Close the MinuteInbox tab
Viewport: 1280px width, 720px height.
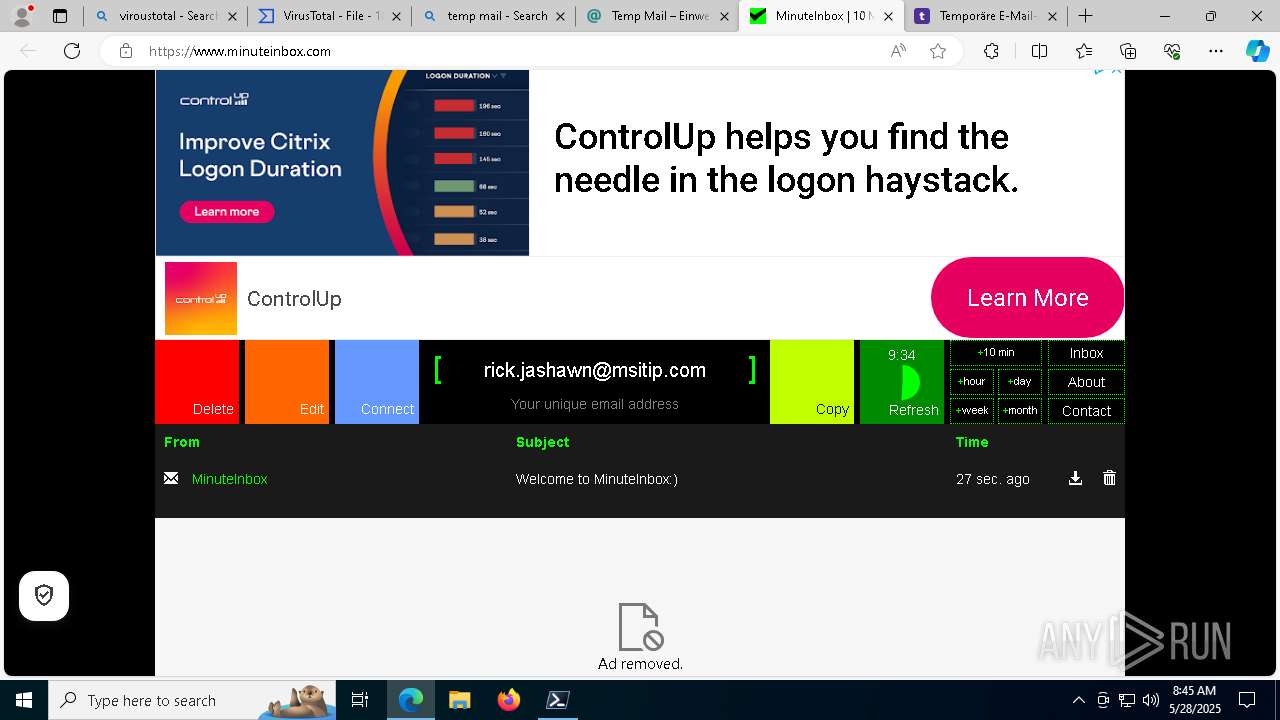click(x=888, y=16)
